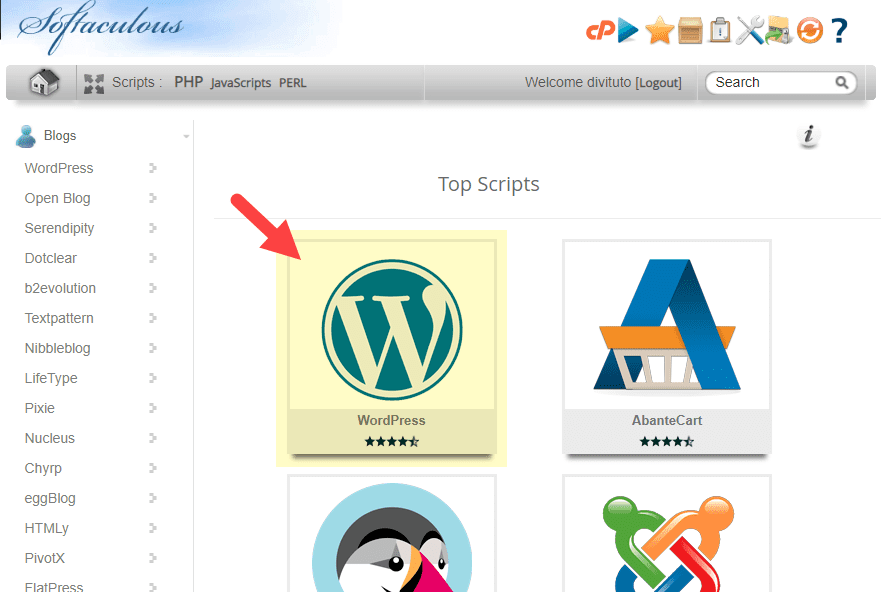Open the installations box icon

point(690,30)
